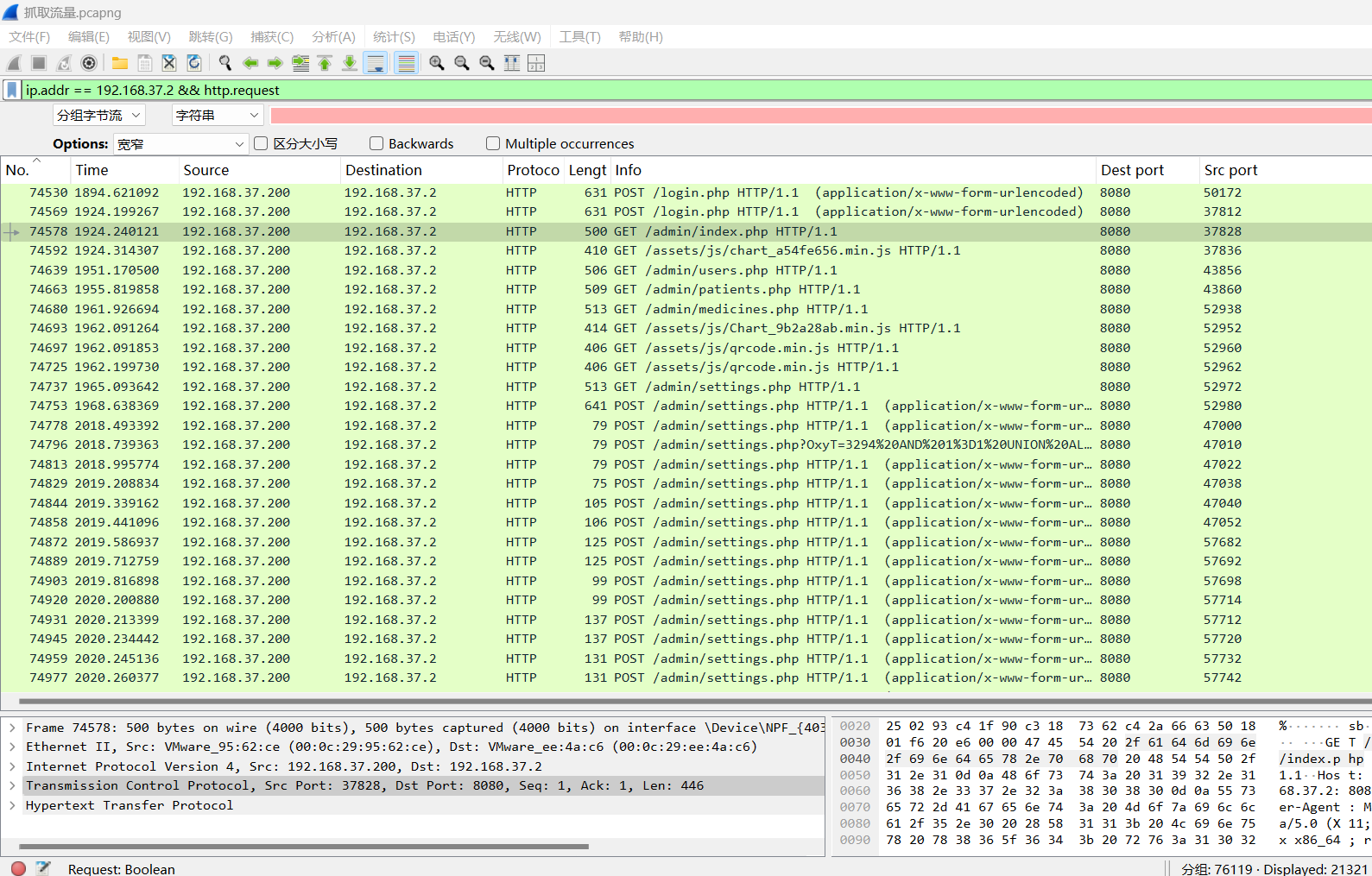
Task: Open the 统计(S) statistics menu
Action: pyautogui.click(x=394, y=36)
